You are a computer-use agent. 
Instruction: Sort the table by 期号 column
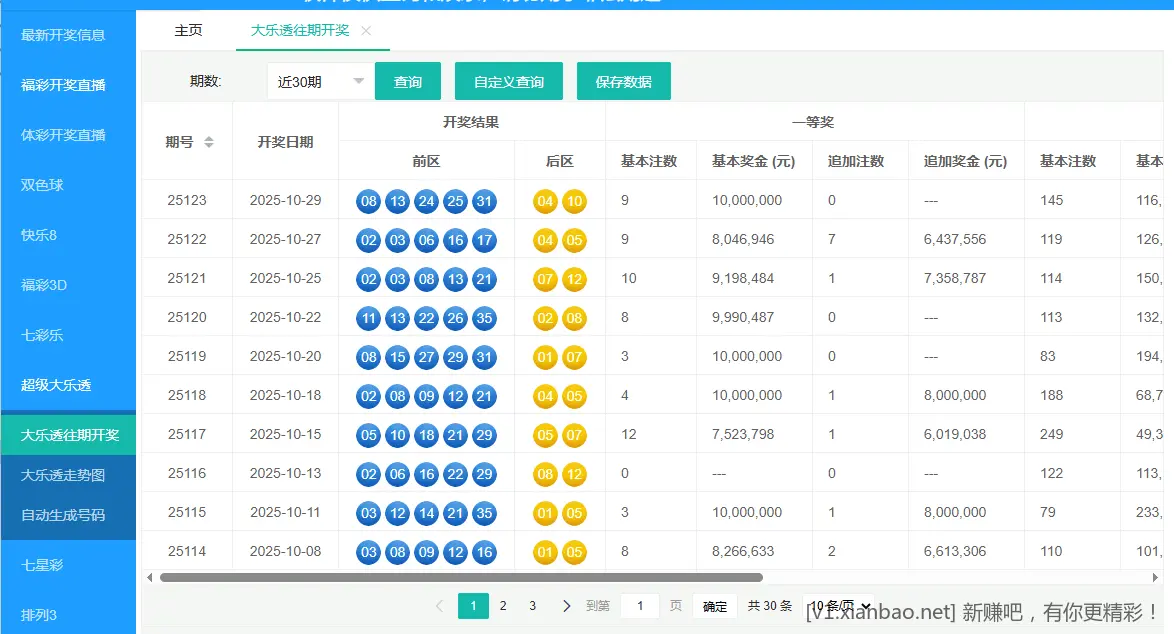point(209,141)
